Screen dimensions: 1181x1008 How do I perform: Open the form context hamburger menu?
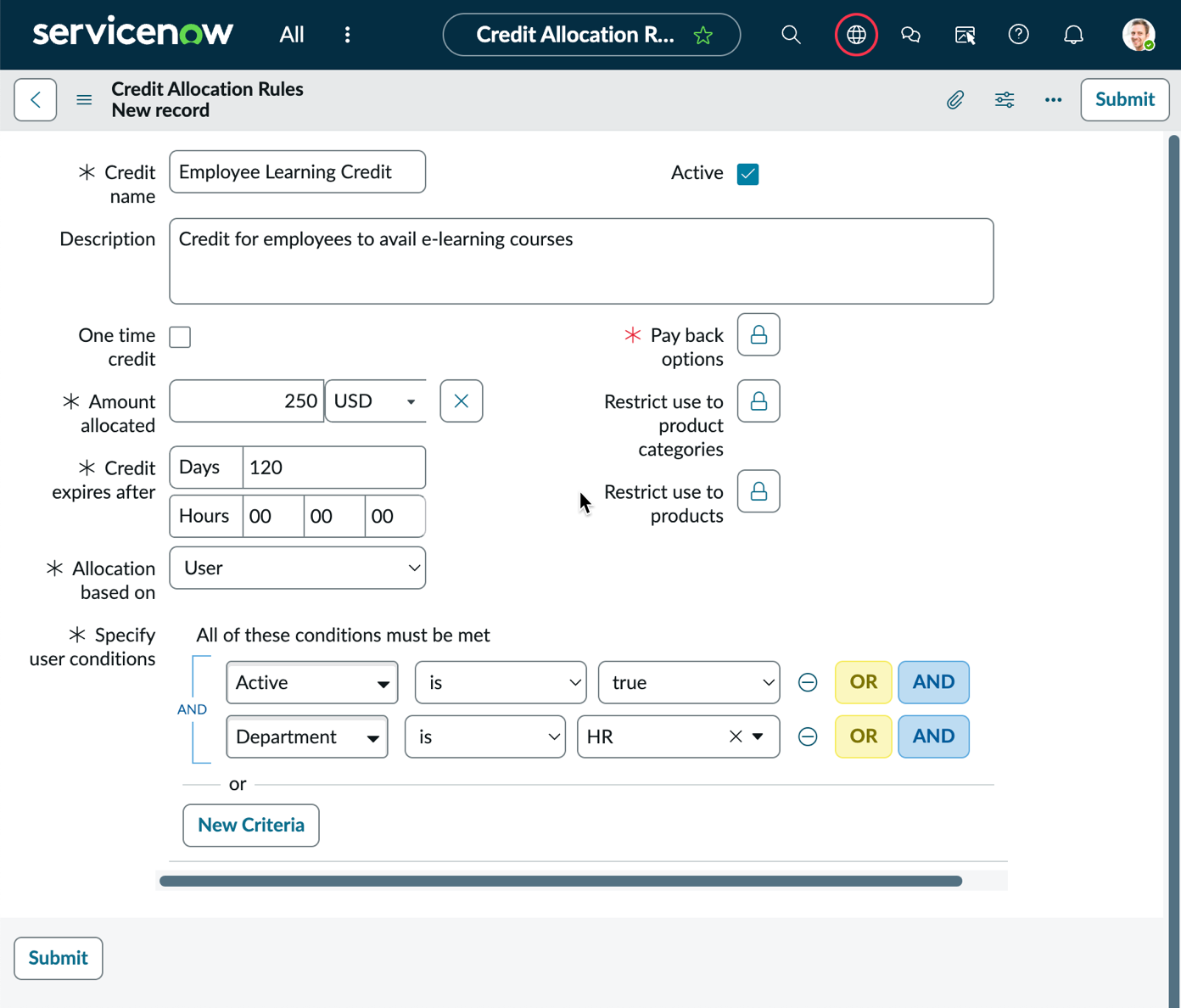click(x=84, y=100)
